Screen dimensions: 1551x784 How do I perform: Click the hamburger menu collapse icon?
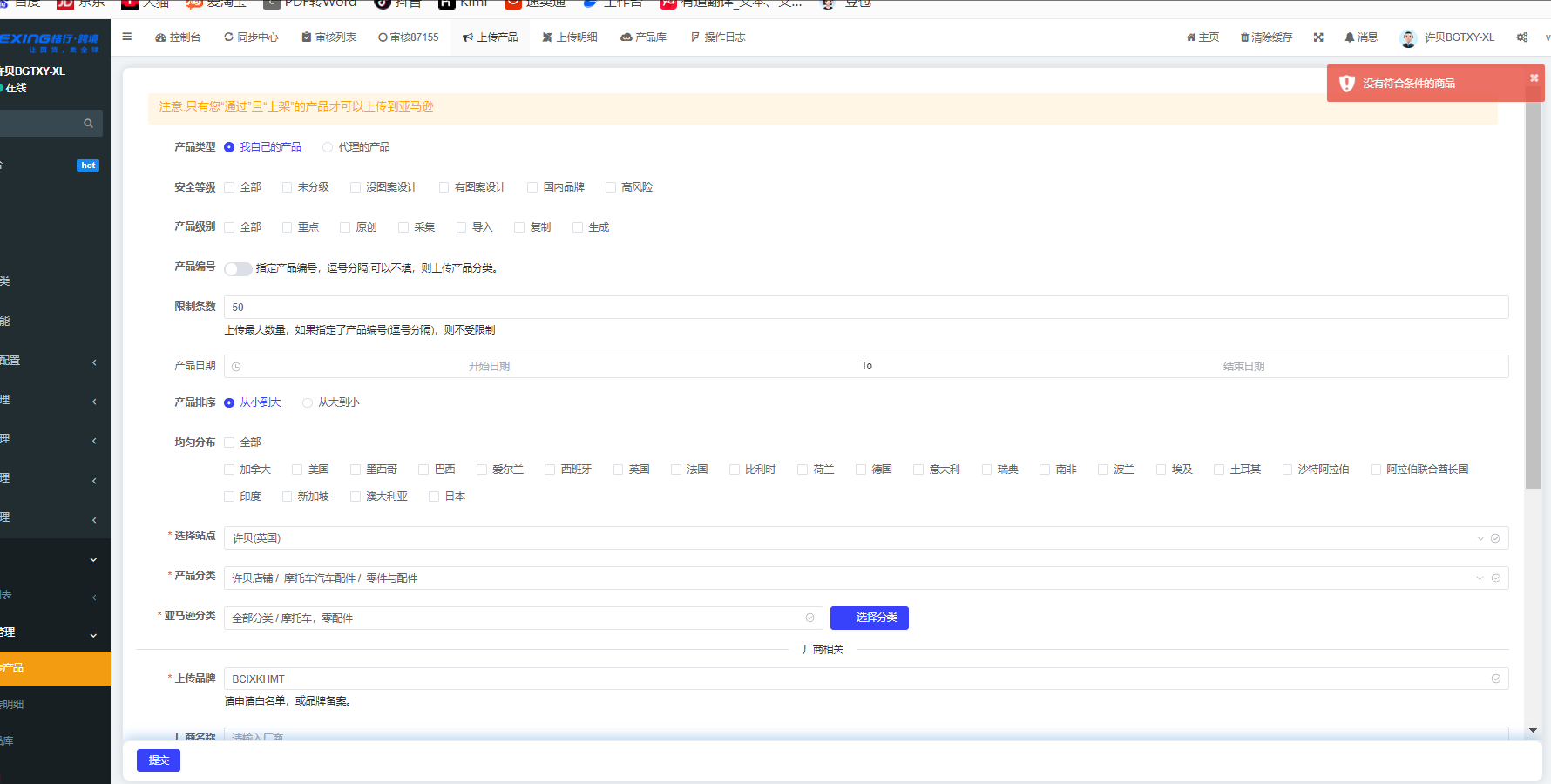tap(127, 37)
